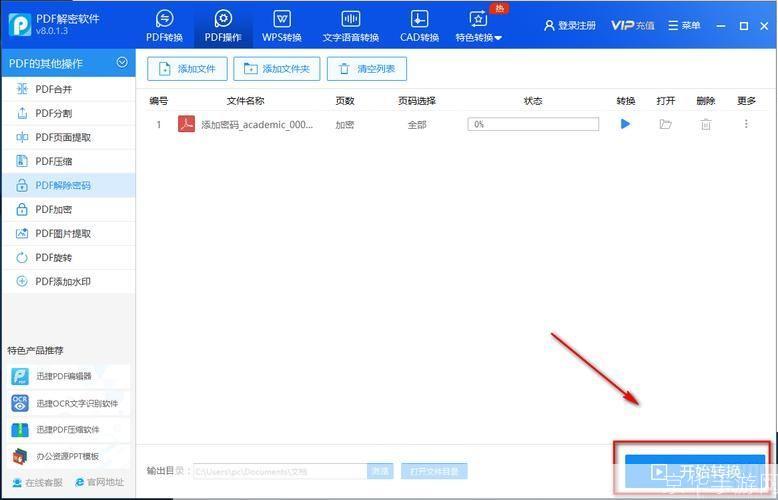Switch to the PDF操作 tab
The image size is (778, 500).
coord(223,26)
